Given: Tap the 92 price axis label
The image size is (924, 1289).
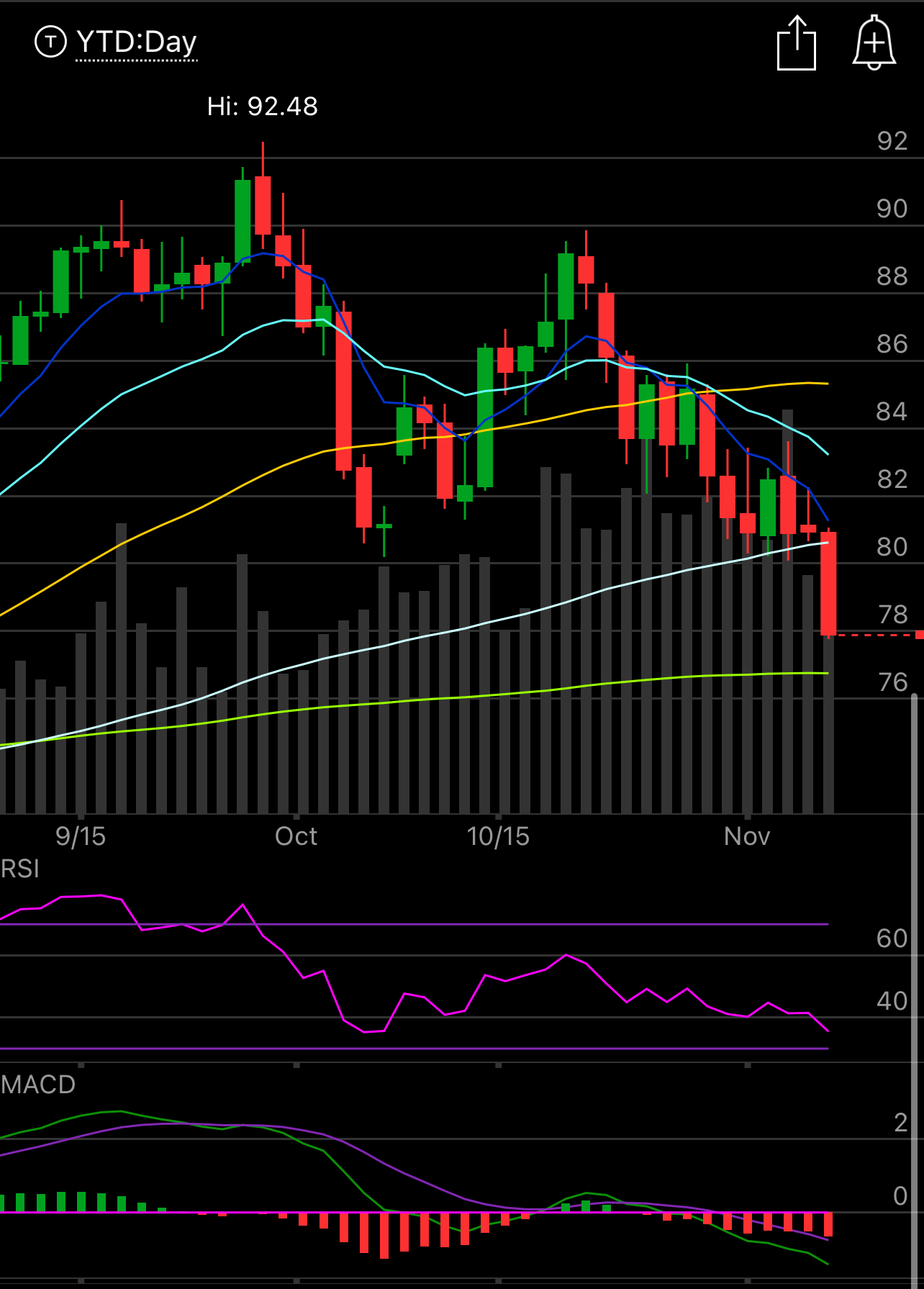Looking at the screenshot, I should tap(892, 141).
